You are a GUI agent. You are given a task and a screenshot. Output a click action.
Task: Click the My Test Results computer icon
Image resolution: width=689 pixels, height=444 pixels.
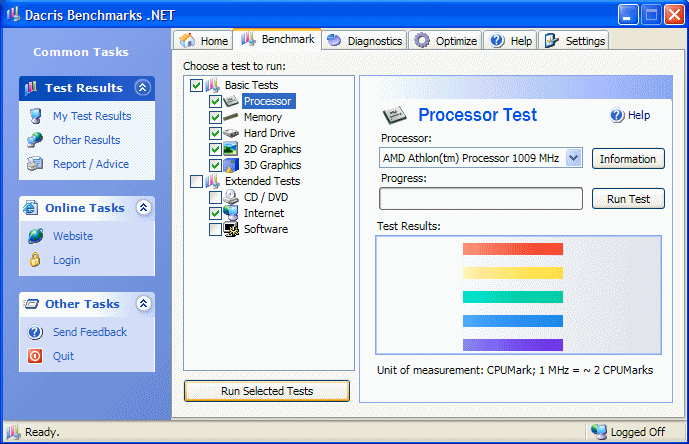[35, 116]
